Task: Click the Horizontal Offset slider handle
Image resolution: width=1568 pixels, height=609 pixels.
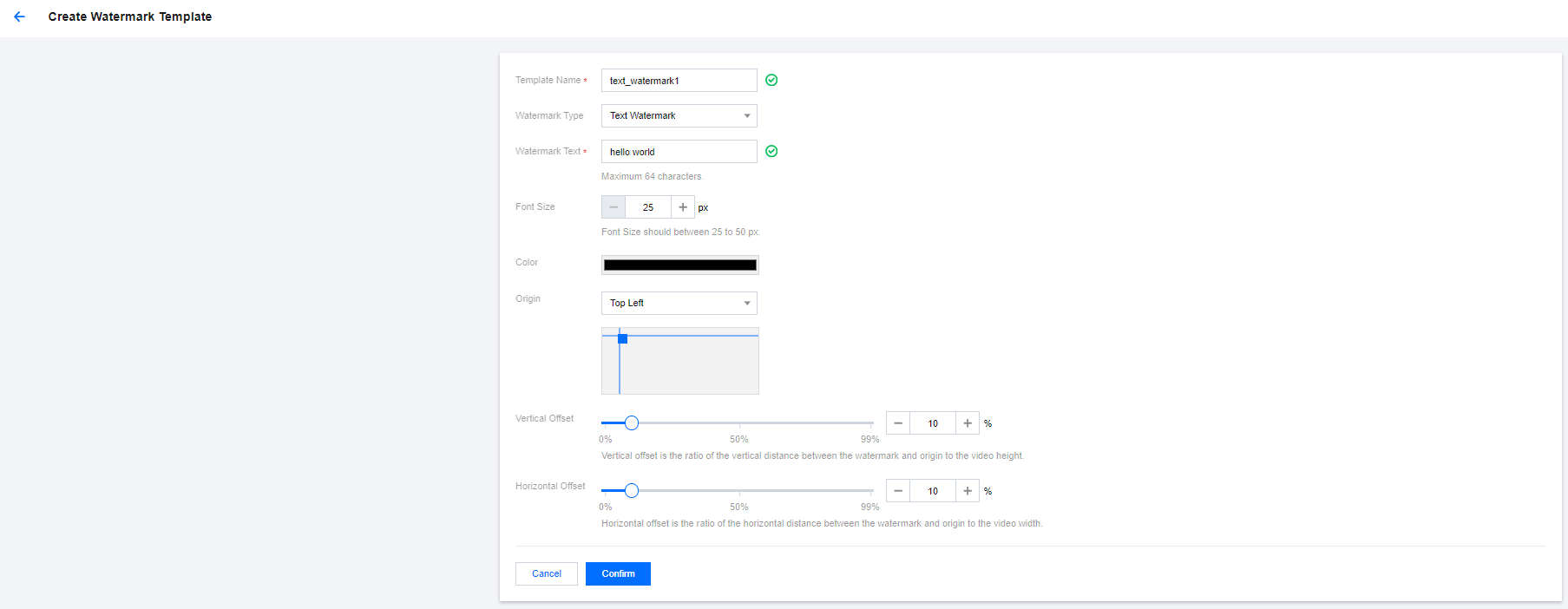Action: coord(632,491)
